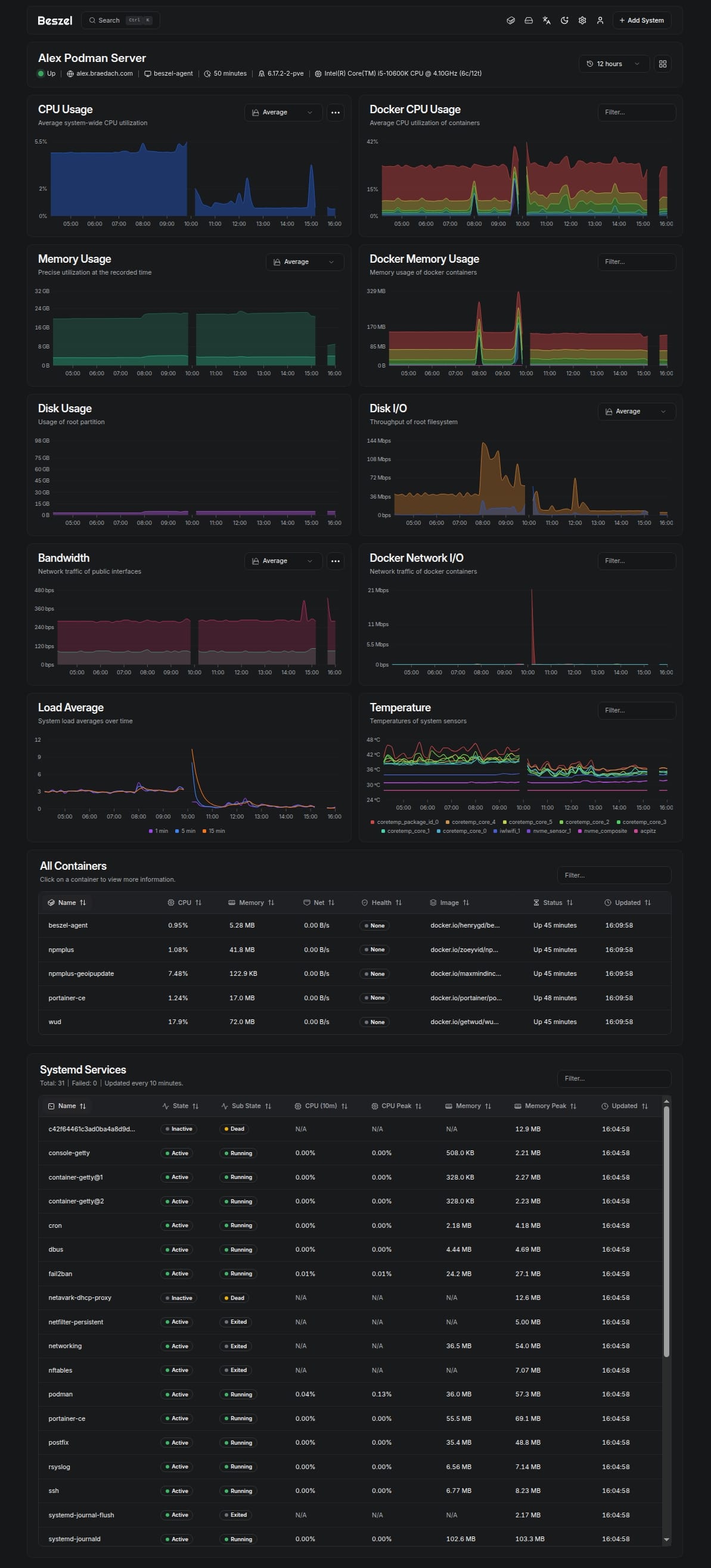Click the Add System button

coord(641,21)
